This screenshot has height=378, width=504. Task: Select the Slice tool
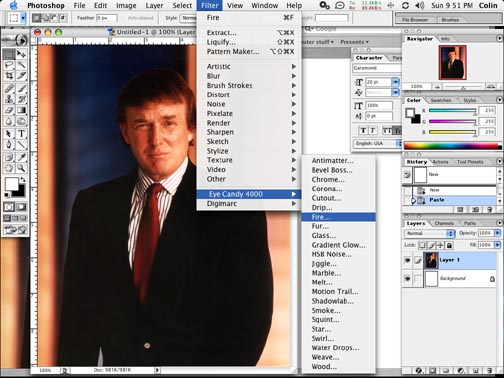coord(21,76)
